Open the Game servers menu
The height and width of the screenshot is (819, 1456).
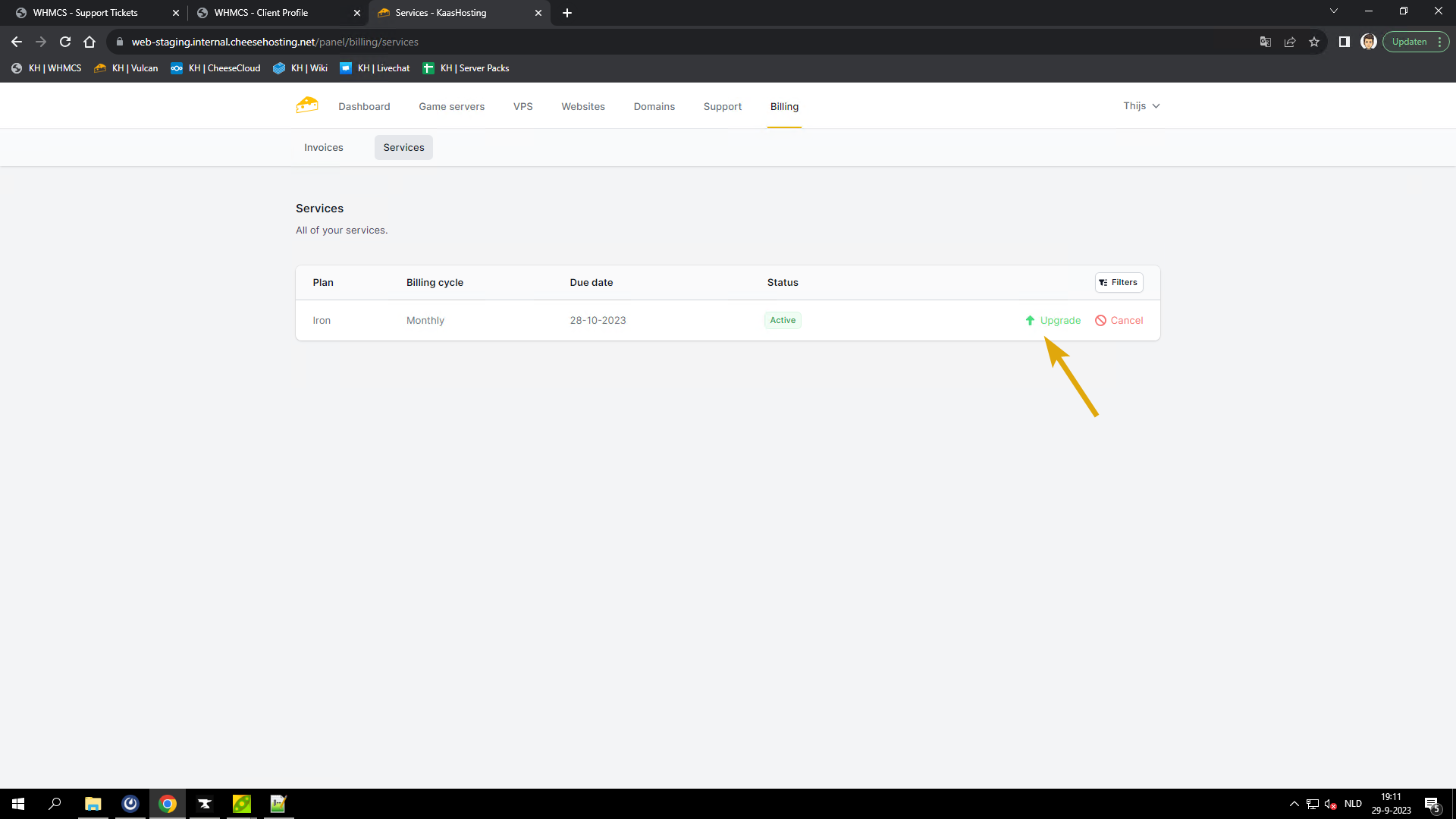coord(451,107)
